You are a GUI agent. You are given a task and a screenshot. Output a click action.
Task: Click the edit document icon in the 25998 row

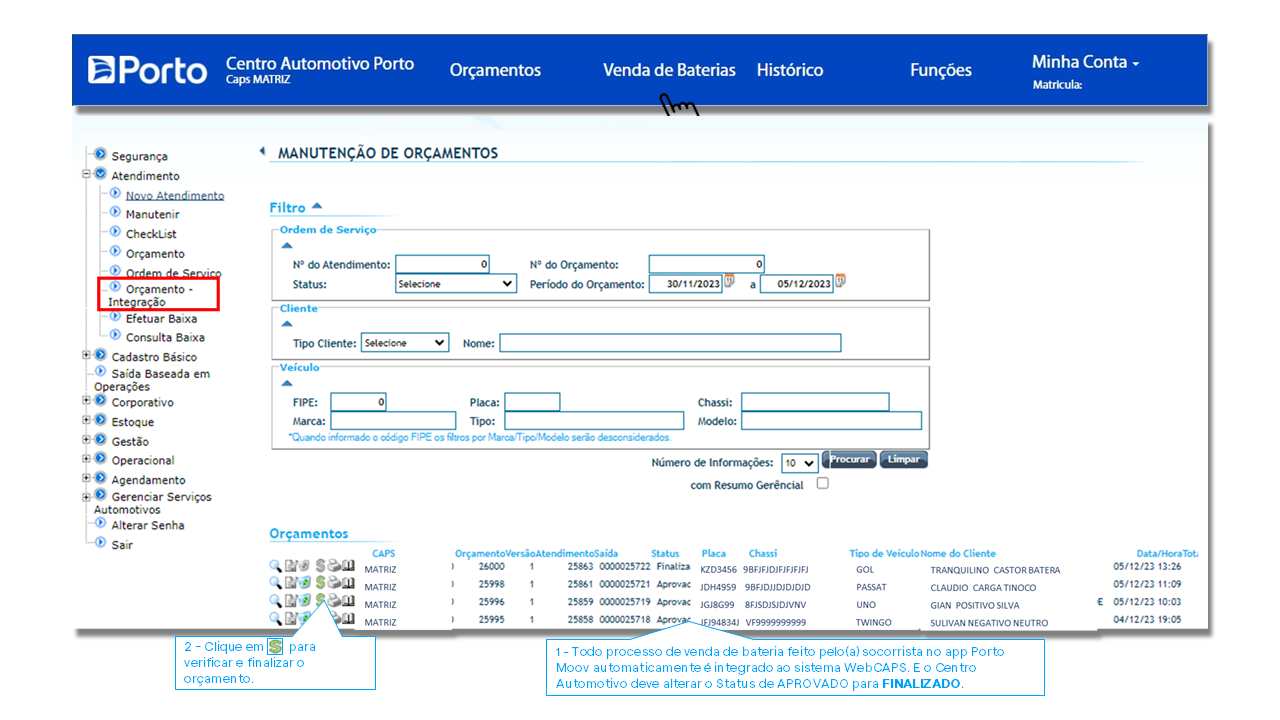[290, 583]
